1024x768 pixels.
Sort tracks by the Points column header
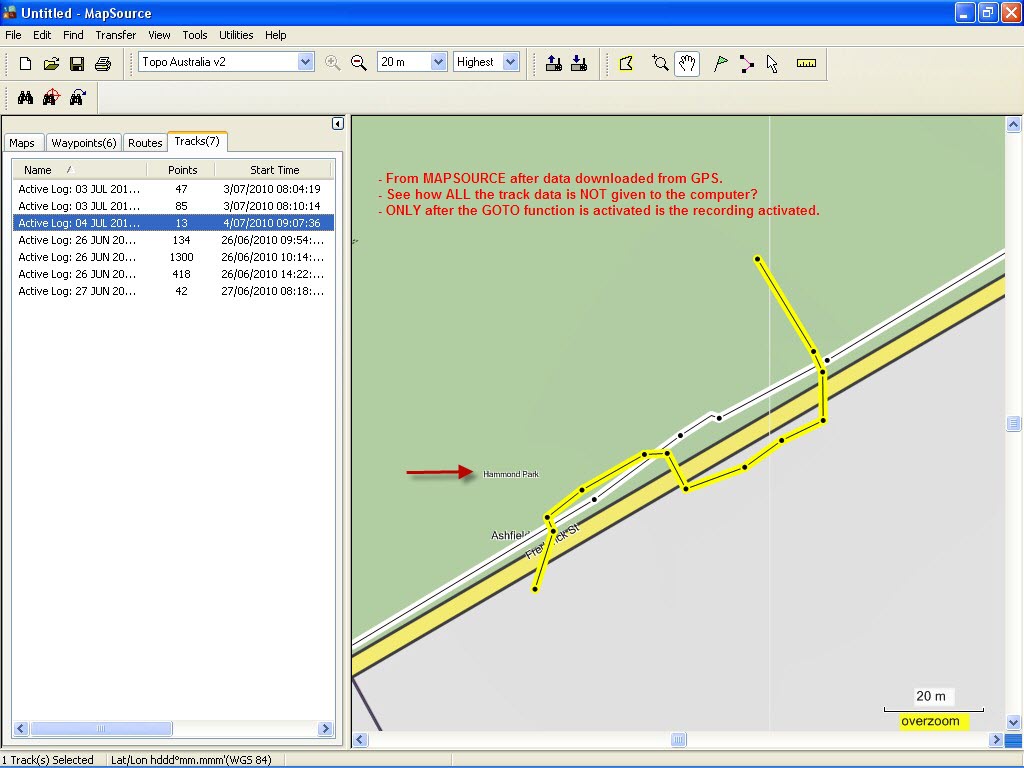[x=182, y=170]
